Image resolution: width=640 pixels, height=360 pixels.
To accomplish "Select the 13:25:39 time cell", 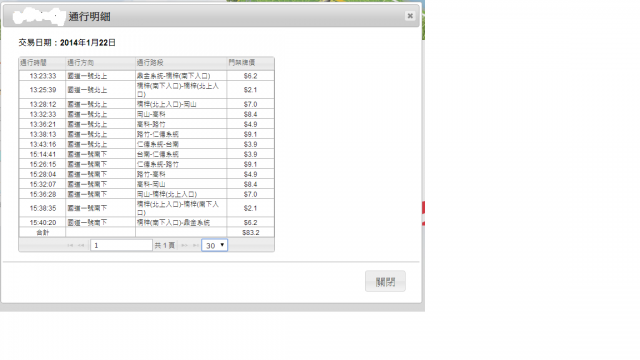I will [x=42, y=90].
